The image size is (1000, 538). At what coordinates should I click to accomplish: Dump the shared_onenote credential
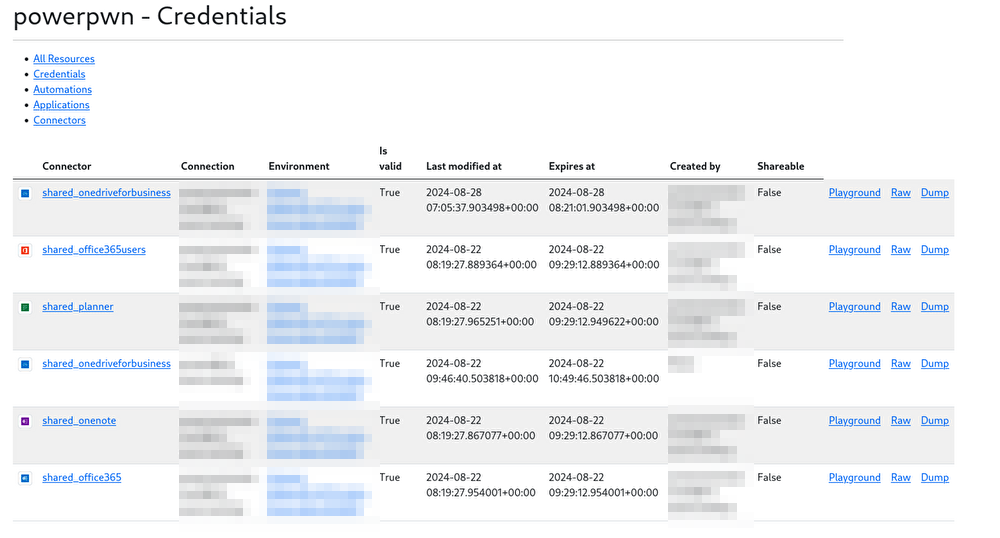934,420
